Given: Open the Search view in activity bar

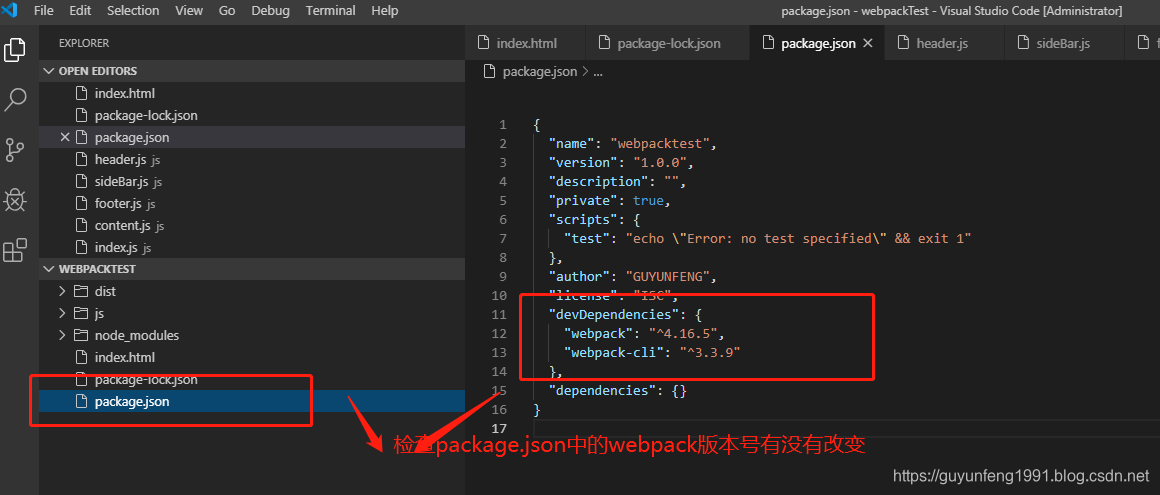Looking at the screenshot, I should [15, 99].
